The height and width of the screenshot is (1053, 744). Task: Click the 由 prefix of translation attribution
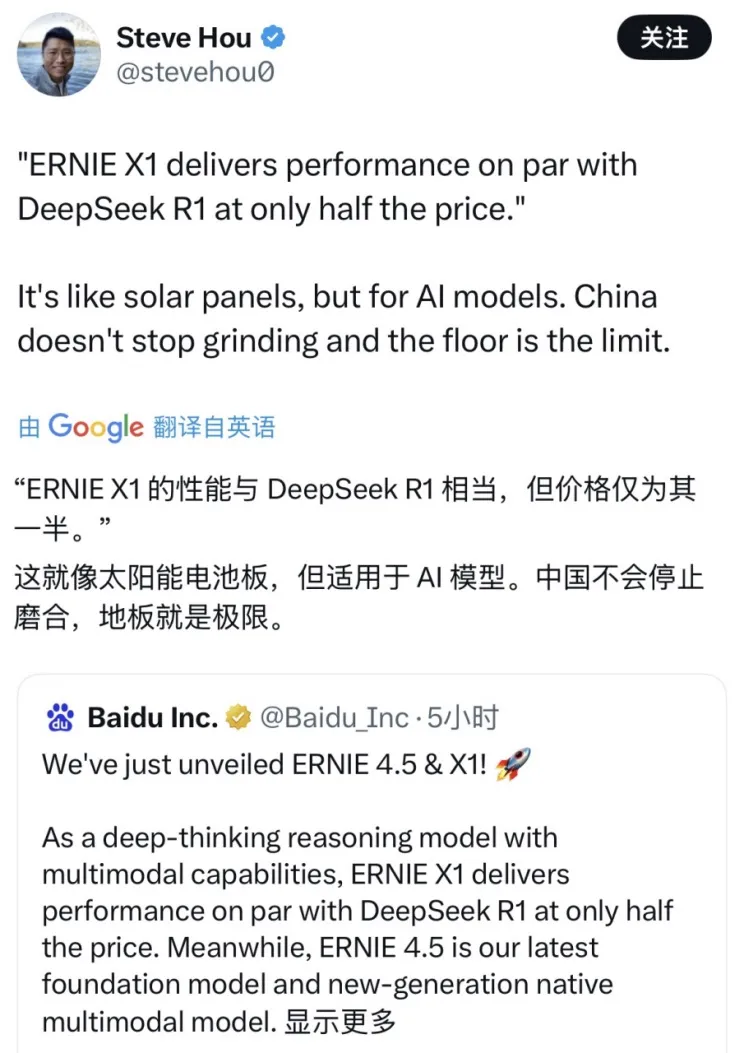tap(30, 427)
